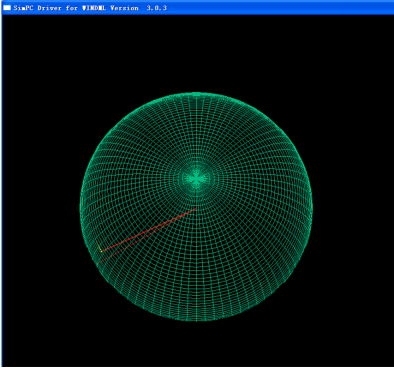Click the pole center of the green wireframe sphere
The width and height of the screenshot is (394, 368).
click(x=196, y=178)
